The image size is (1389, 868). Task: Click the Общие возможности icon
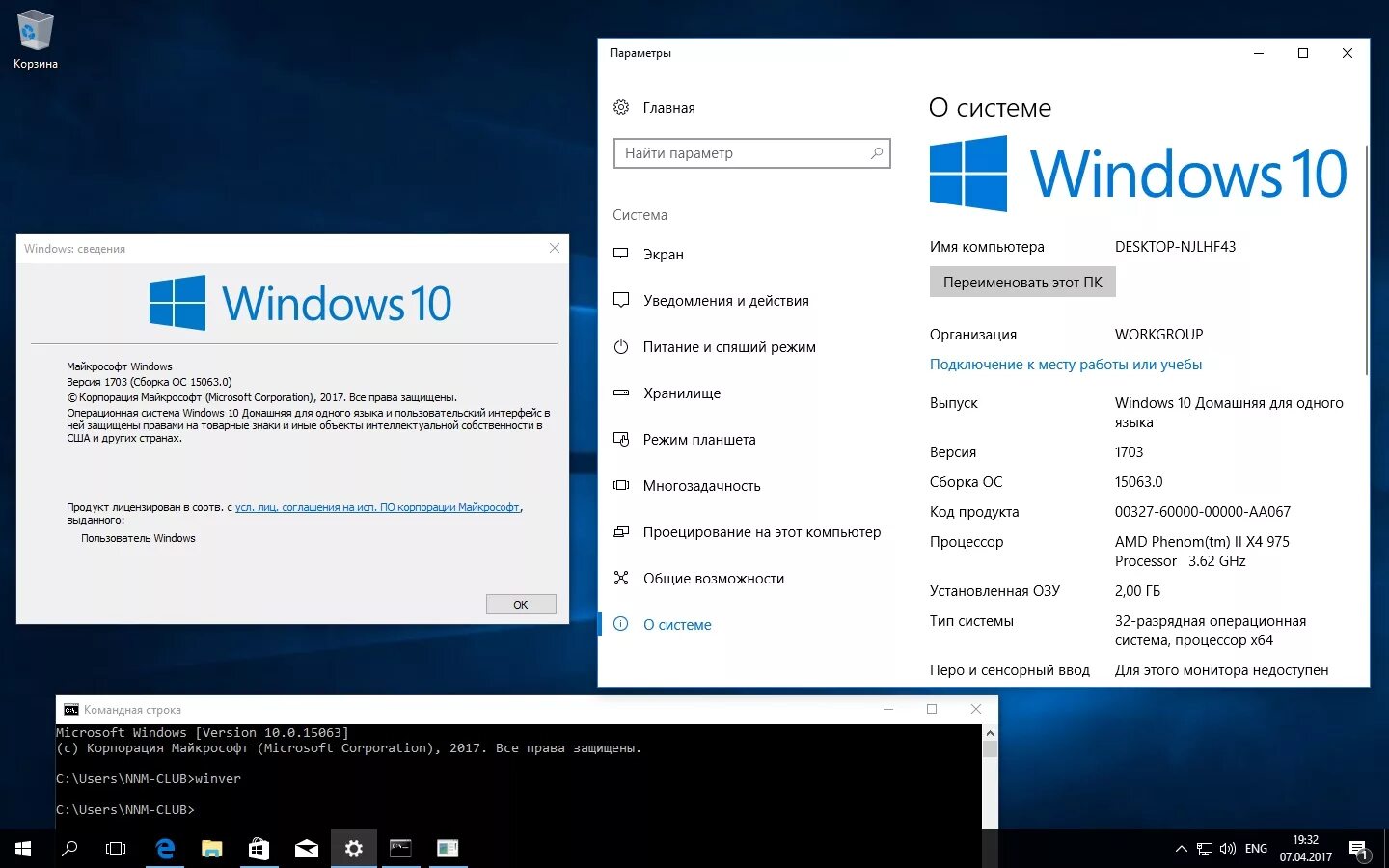click(621, 578)
